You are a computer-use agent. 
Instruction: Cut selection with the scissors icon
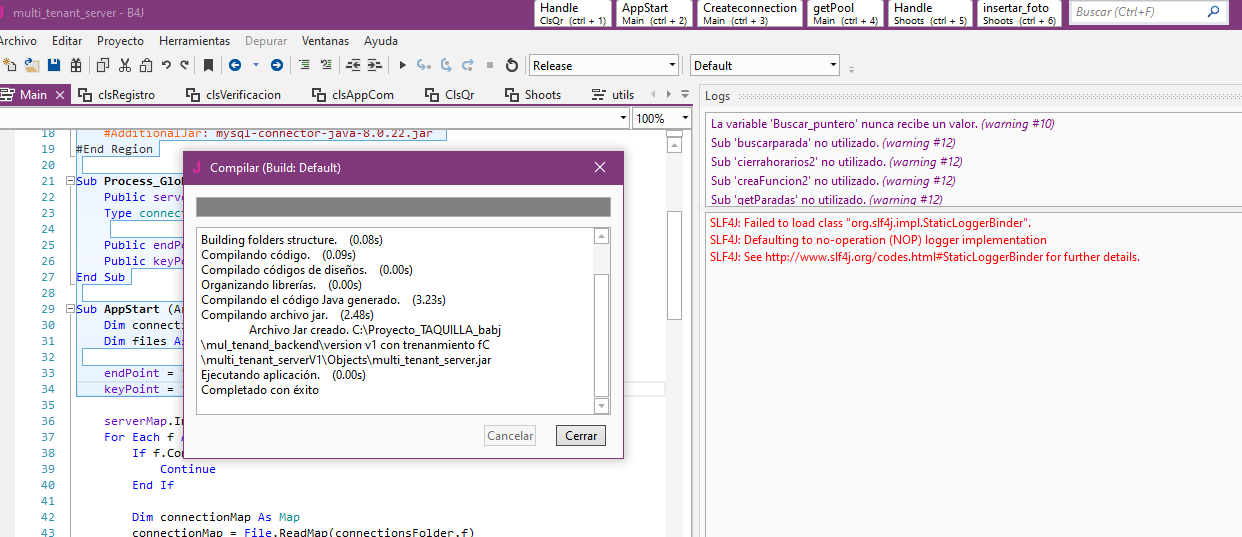(125, 65)
